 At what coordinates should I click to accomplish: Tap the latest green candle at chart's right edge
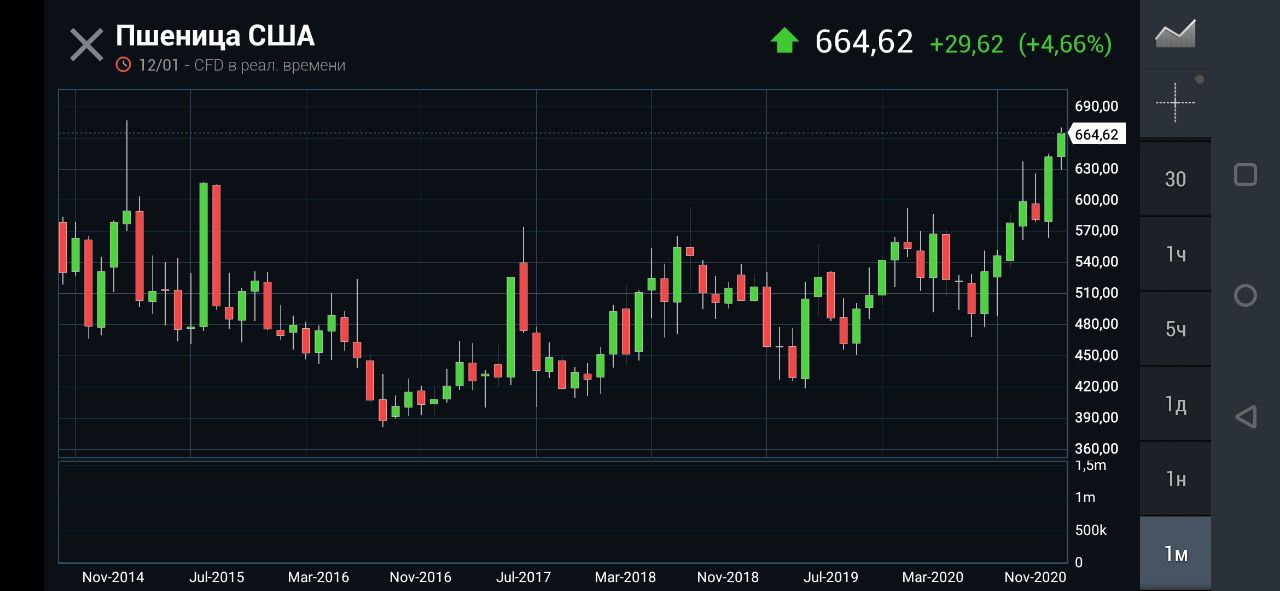[1061, 145]
